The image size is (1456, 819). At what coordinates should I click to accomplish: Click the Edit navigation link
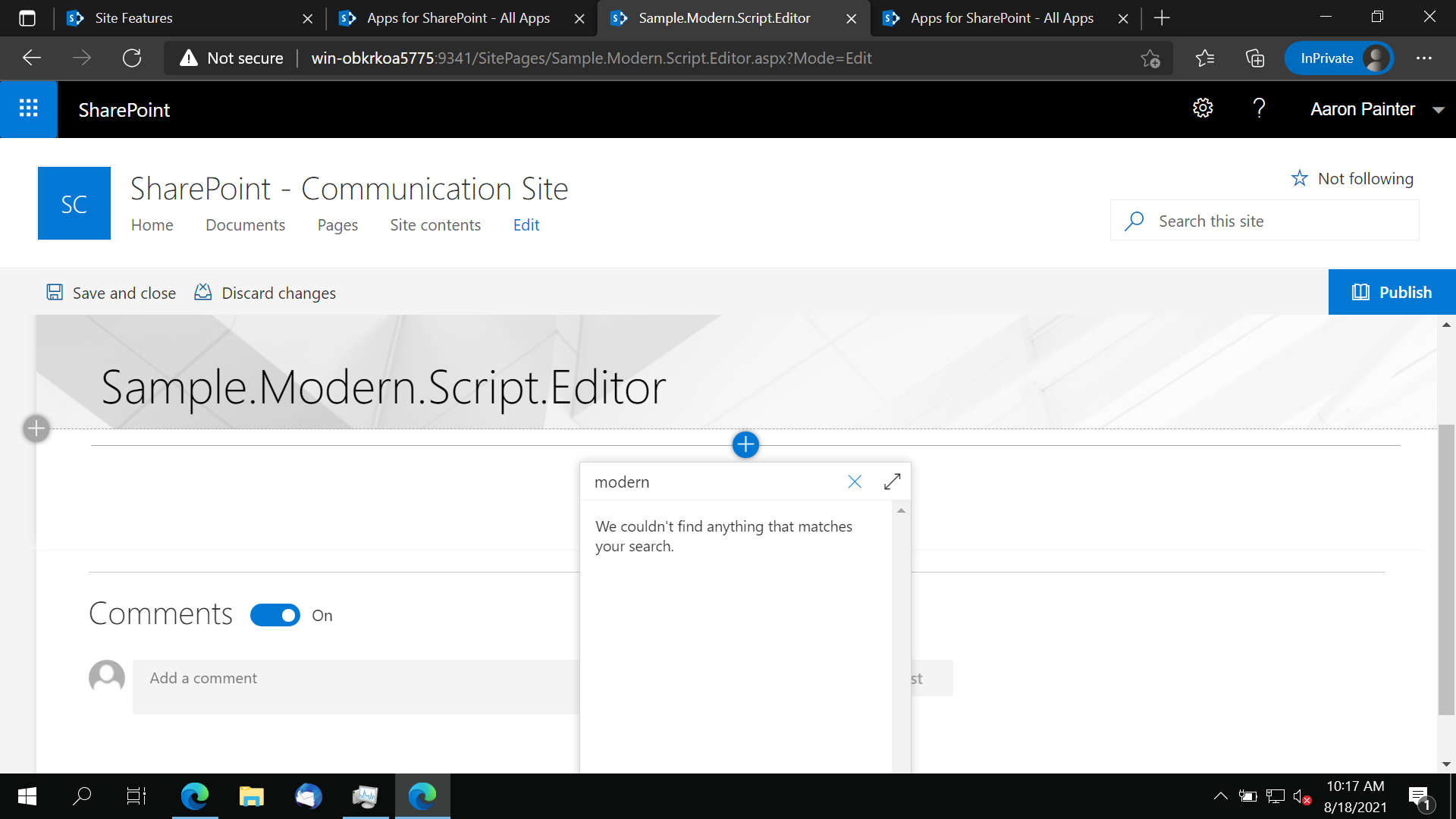526,224
